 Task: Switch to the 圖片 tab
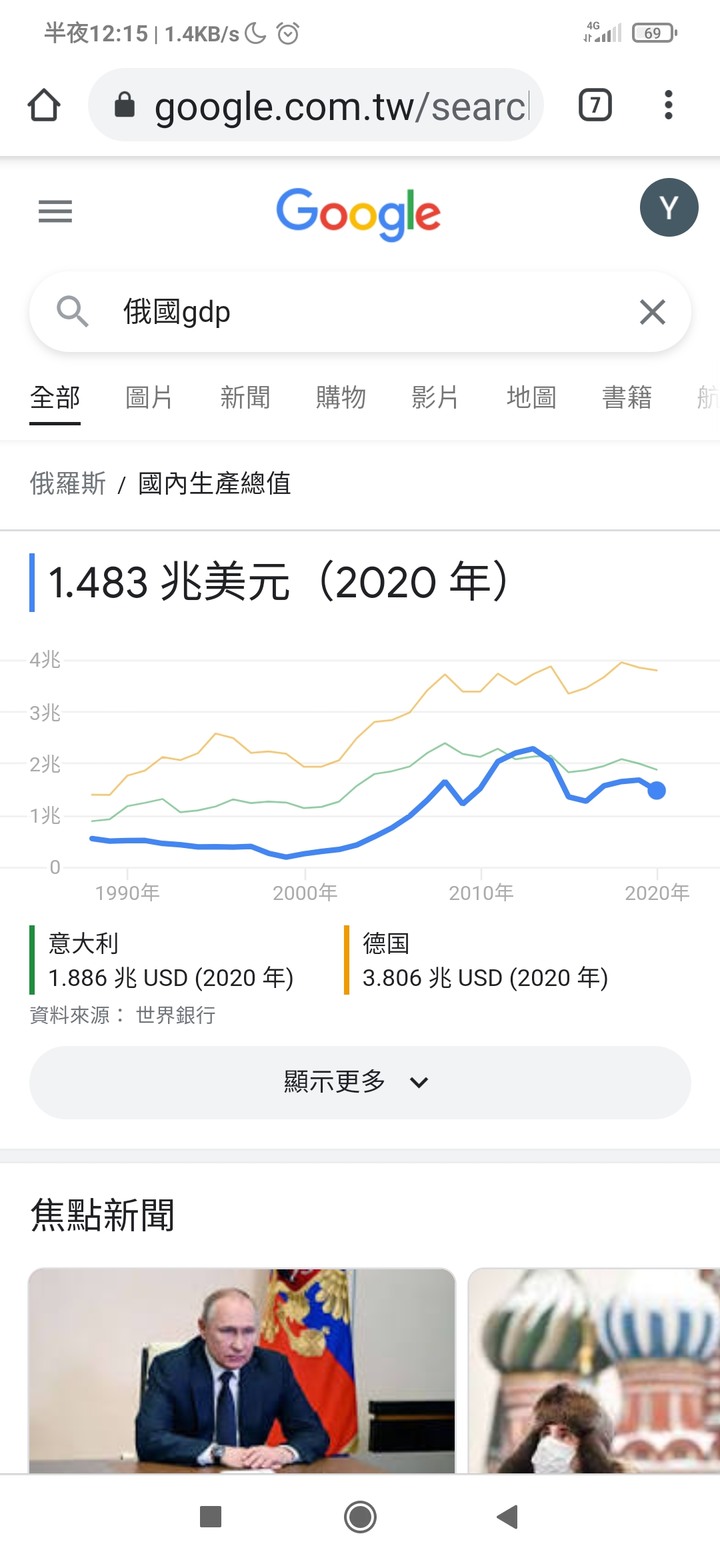click(x=149, y=398)
